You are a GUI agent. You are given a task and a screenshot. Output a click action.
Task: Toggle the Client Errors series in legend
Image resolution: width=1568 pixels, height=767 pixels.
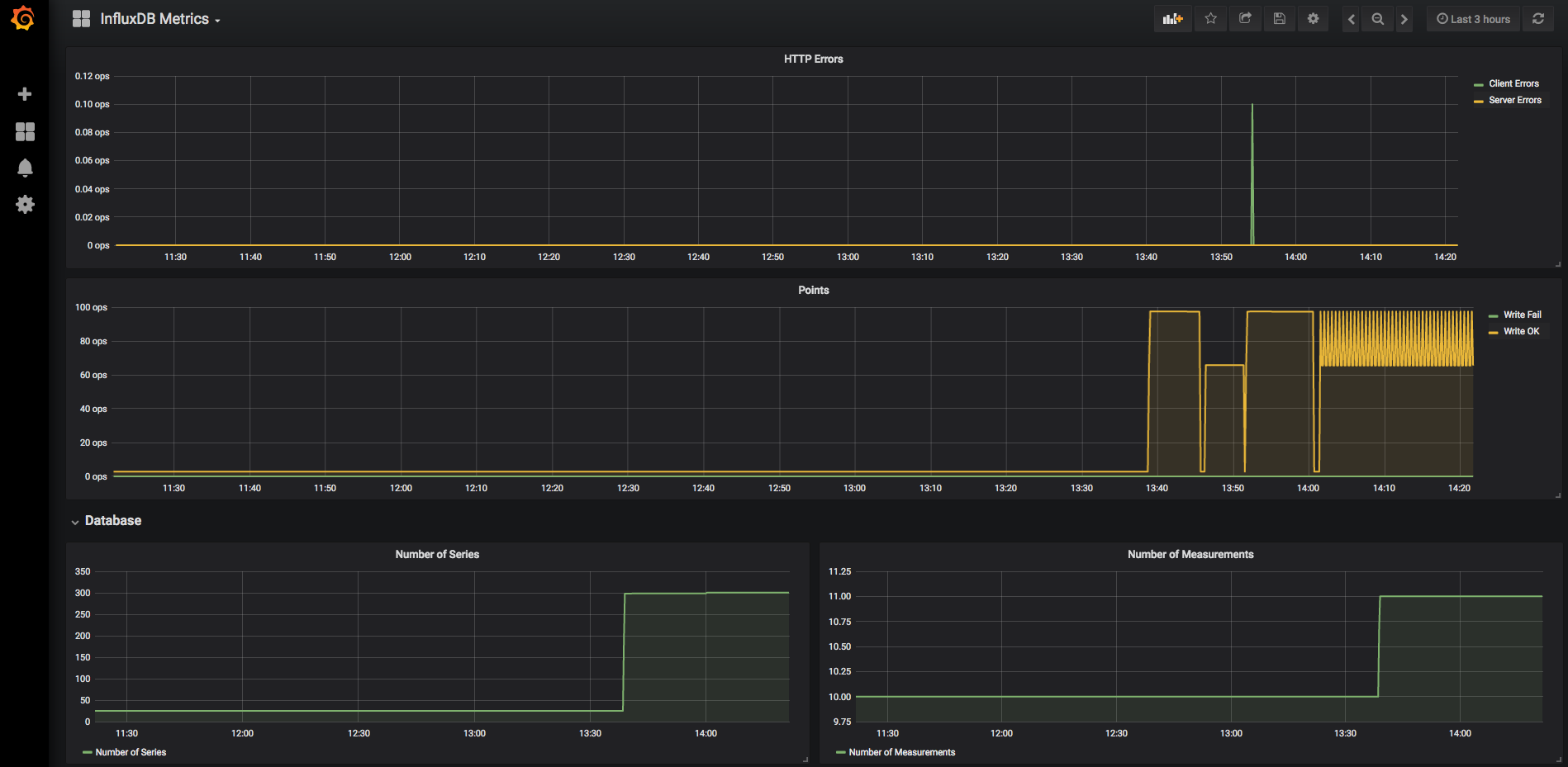click(x=1513, y=83)
